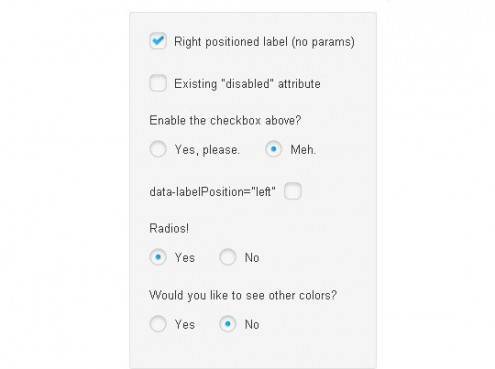This screenshot has width=495, height=369.
Task: Select the No radio under Radios!
Action: pos(228,257)
